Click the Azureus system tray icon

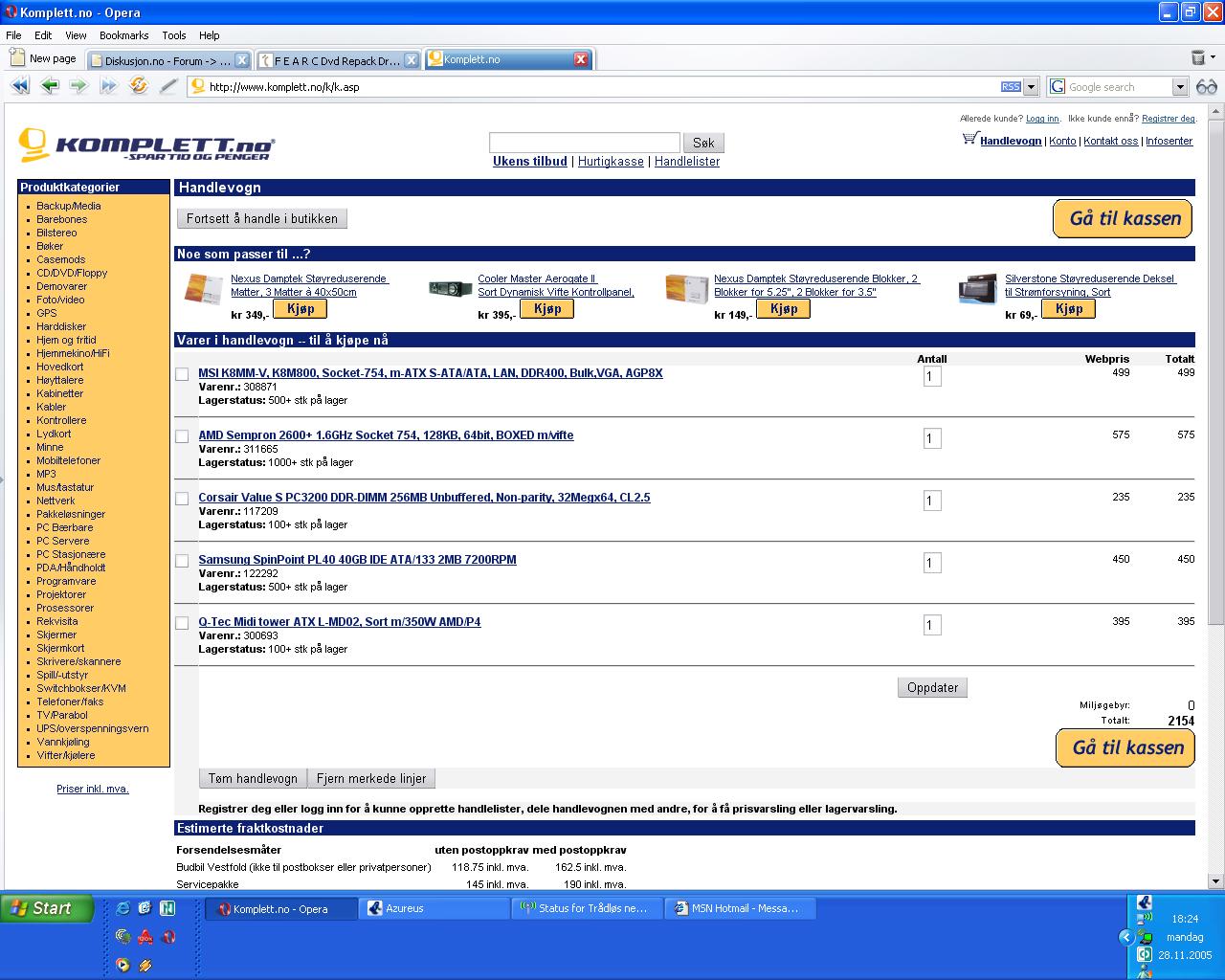1144,902
